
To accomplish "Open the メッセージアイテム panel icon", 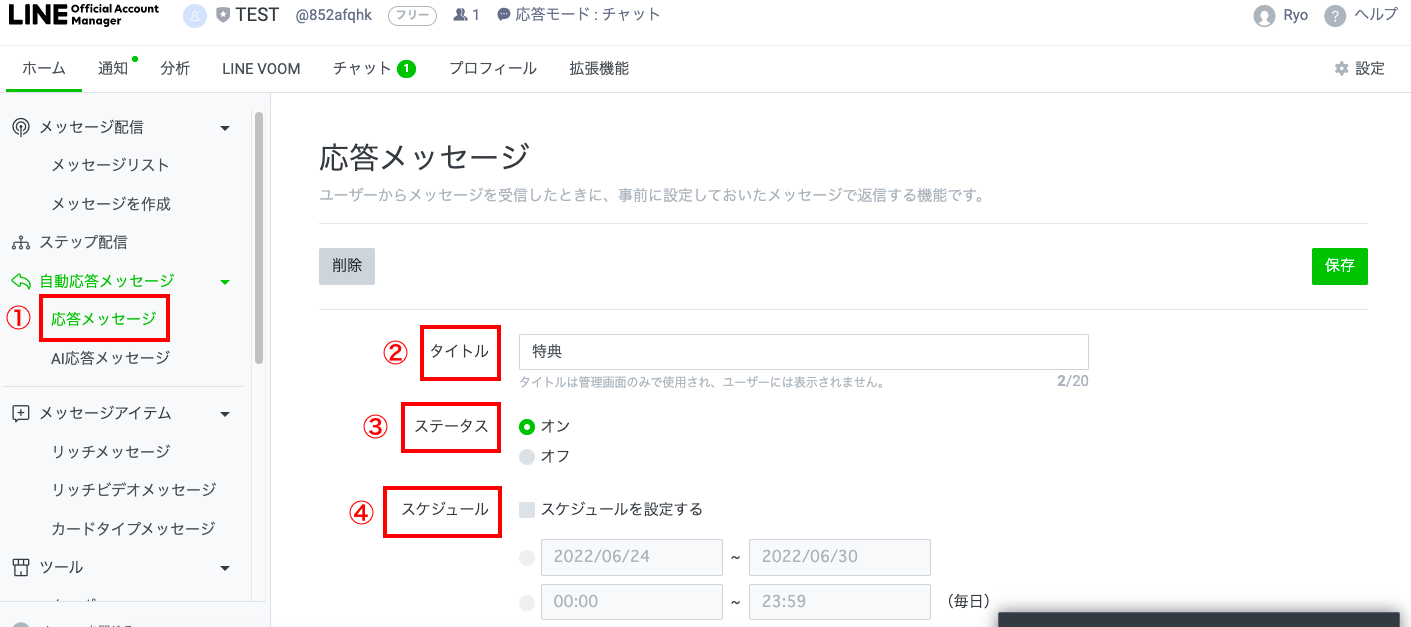I will tap(22, 413).
